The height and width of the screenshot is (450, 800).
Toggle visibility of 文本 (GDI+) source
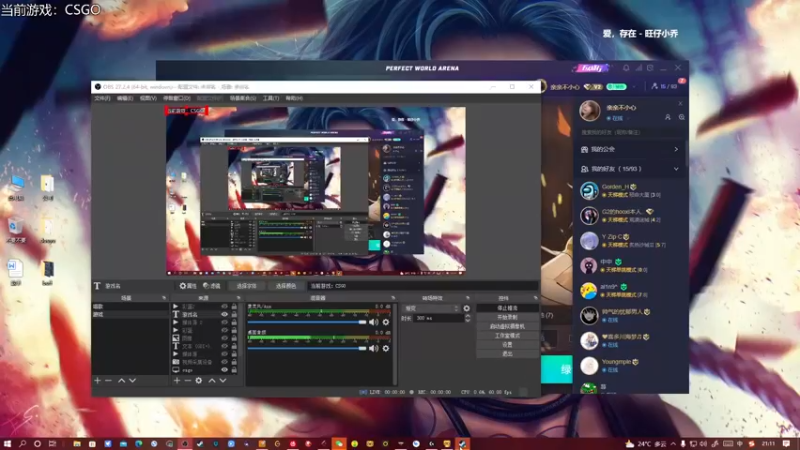point(224,346)
